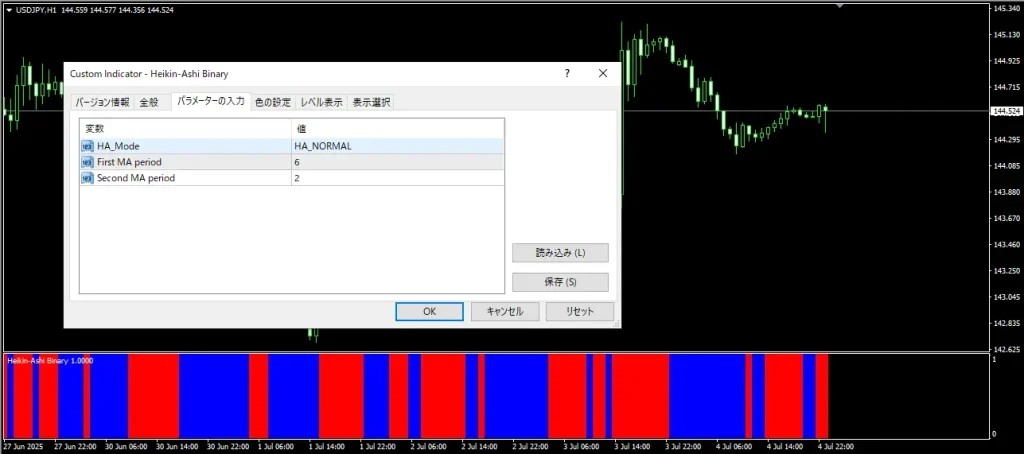The height and width of the screenshot is (454, 1024).
Task: Click the 読み込み (L) button
Action: tap(560, 253)
